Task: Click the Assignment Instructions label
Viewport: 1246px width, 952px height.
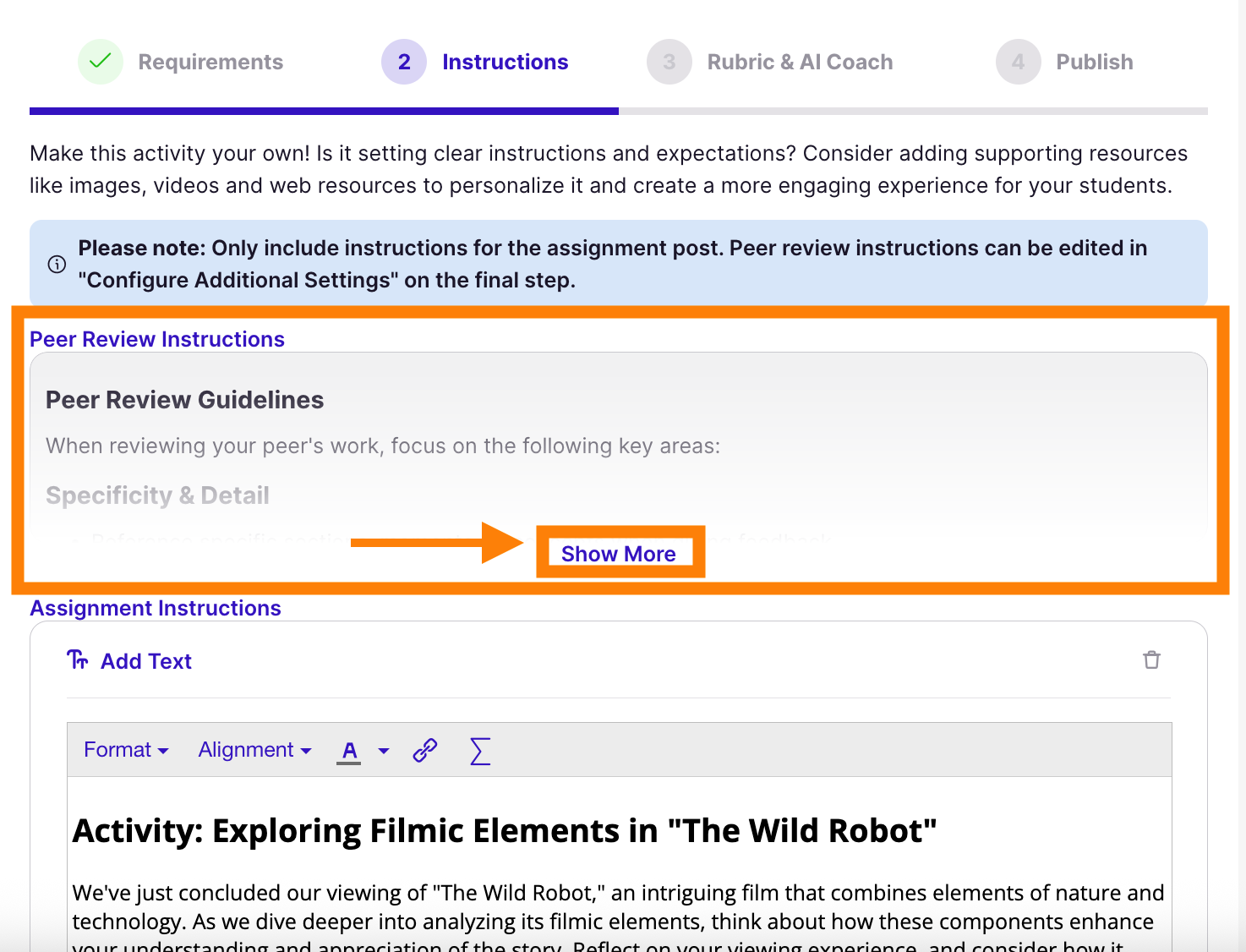Action: [155, 608]
